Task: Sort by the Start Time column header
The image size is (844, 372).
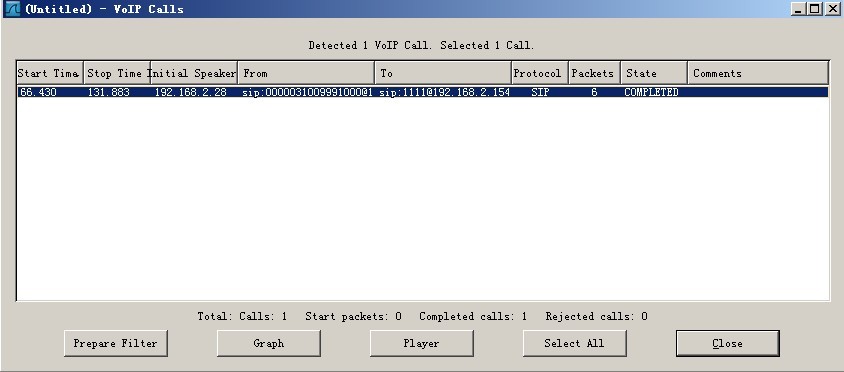Action: click(x=50, y=73)
